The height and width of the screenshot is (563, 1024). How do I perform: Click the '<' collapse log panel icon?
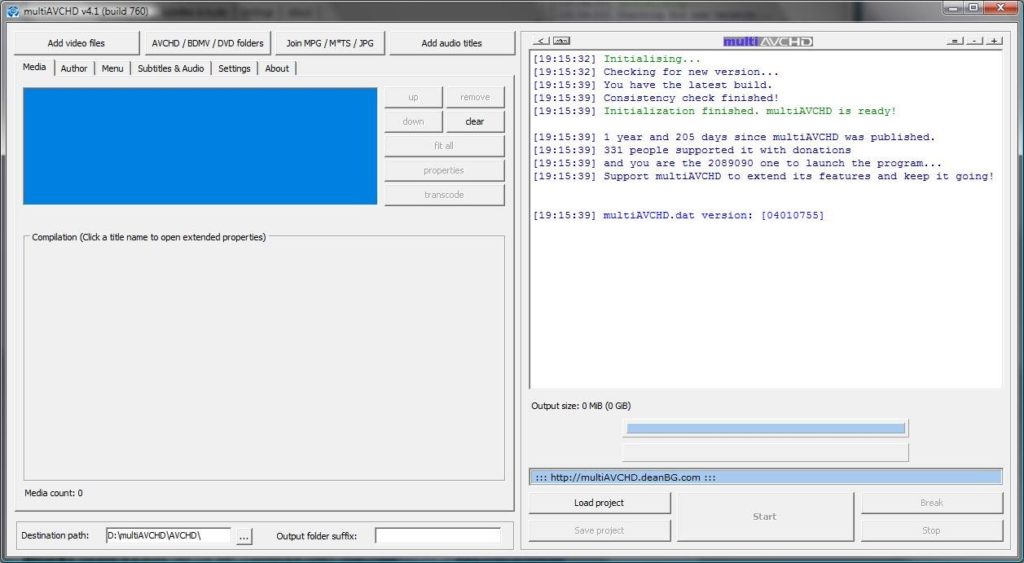coord(541,41)
